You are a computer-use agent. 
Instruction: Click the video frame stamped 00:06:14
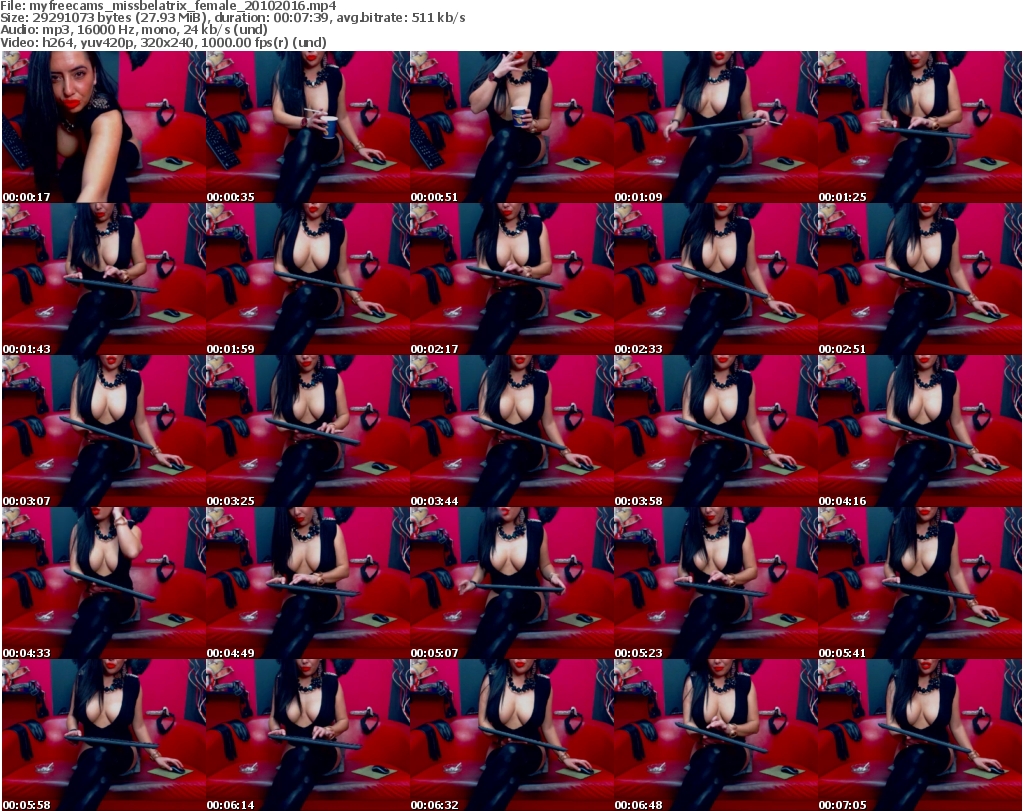click(x=308, y=735)
